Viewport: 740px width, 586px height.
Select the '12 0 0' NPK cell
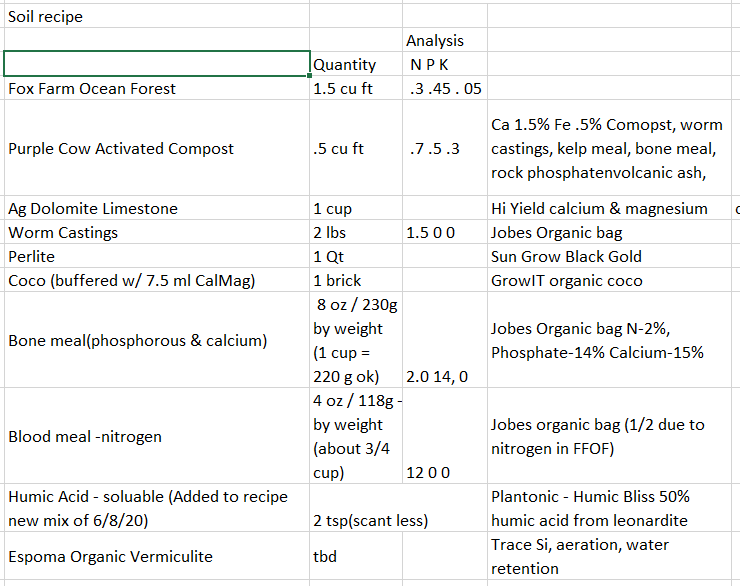[x=445, y=436]
